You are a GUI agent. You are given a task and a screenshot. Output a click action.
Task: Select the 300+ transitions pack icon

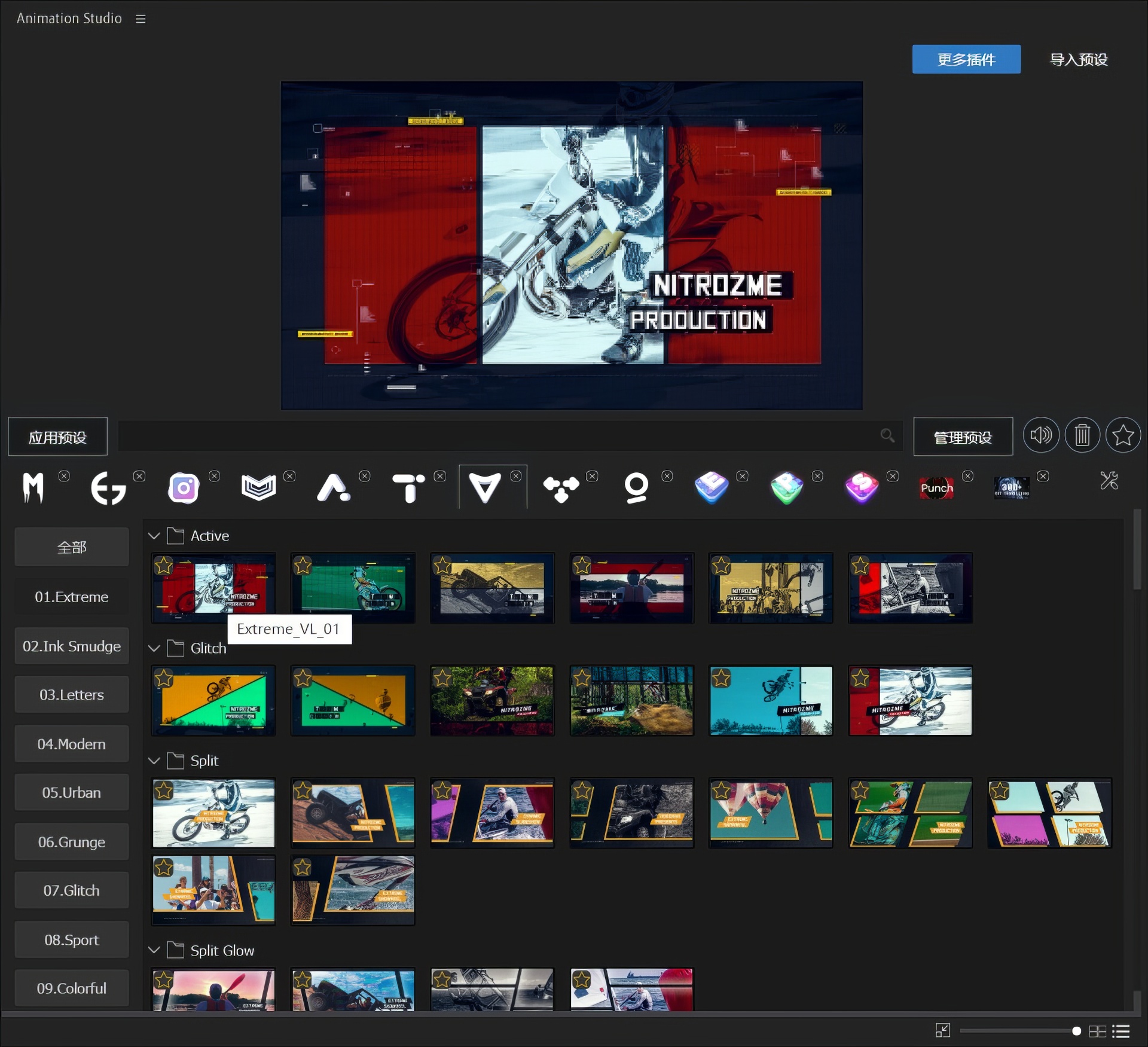1012,488
